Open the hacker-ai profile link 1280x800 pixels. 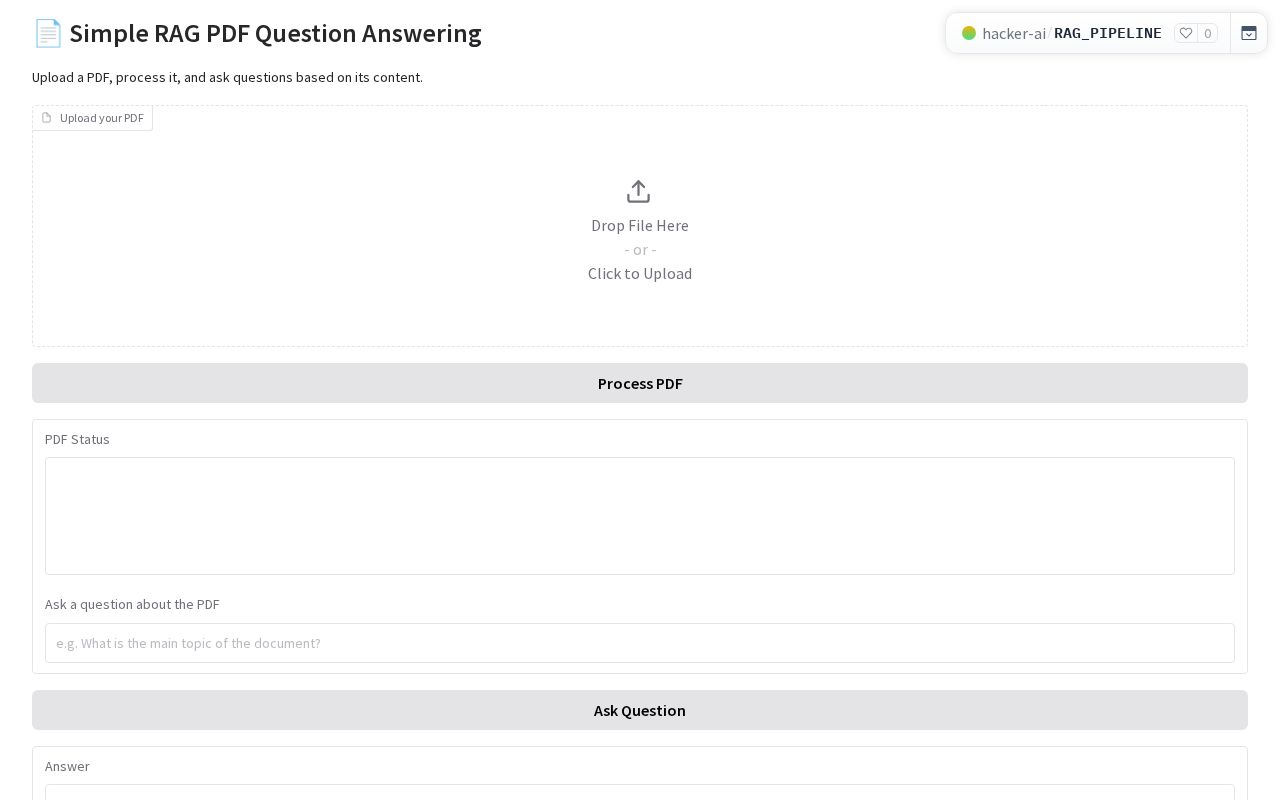click(1014, 33)
